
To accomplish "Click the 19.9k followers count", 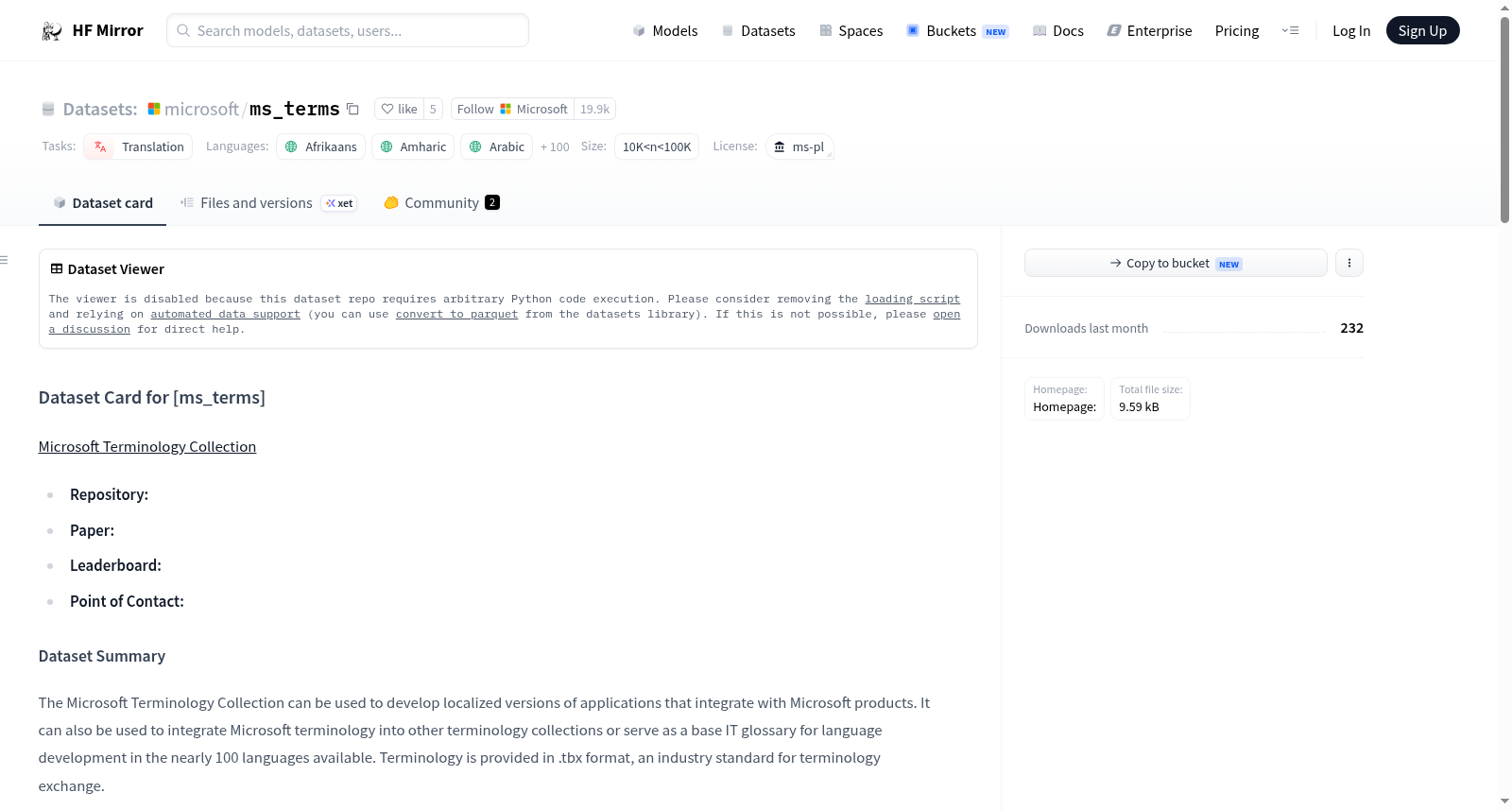I will click(595, 109).
